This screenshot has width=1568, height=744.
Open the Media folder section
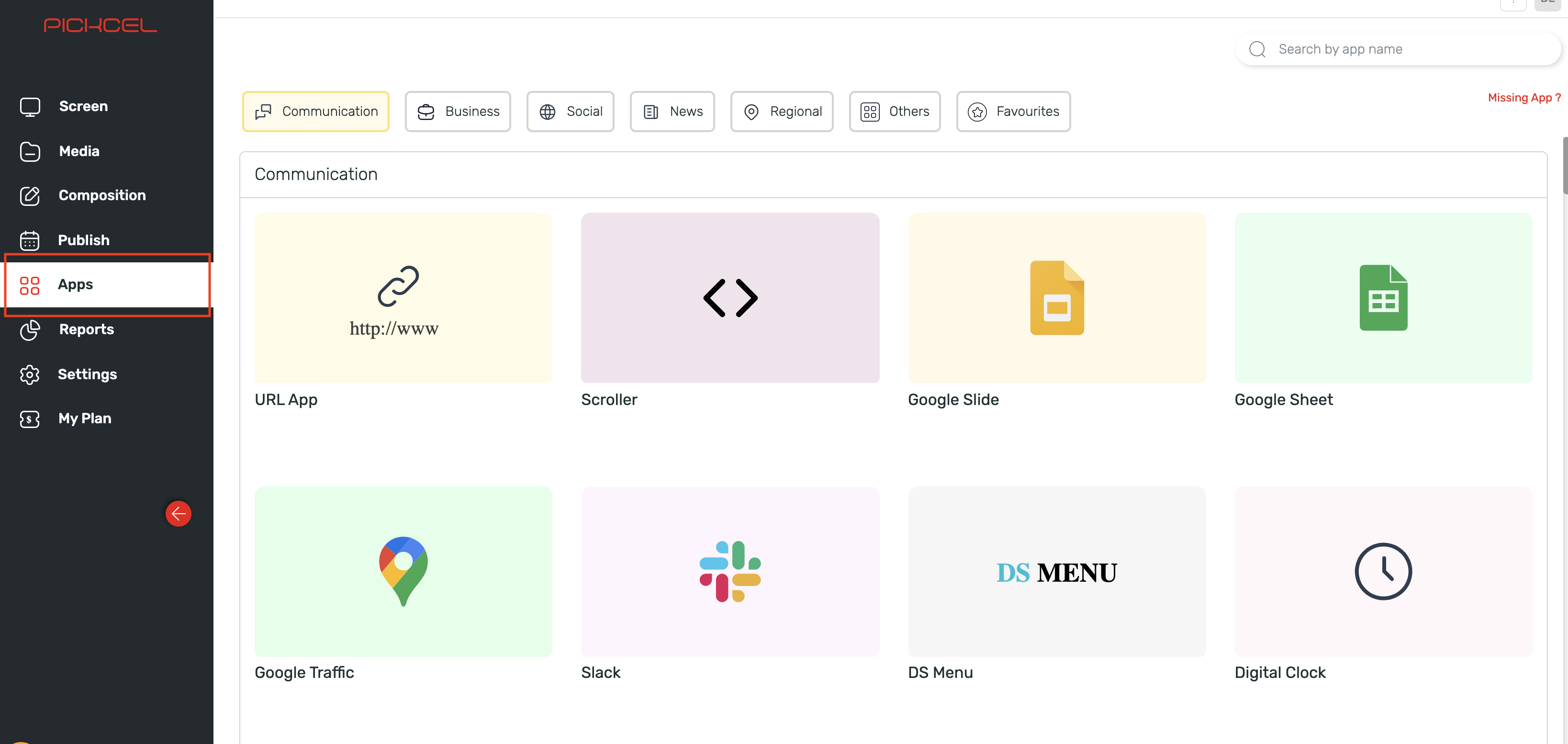coord(78,151)
